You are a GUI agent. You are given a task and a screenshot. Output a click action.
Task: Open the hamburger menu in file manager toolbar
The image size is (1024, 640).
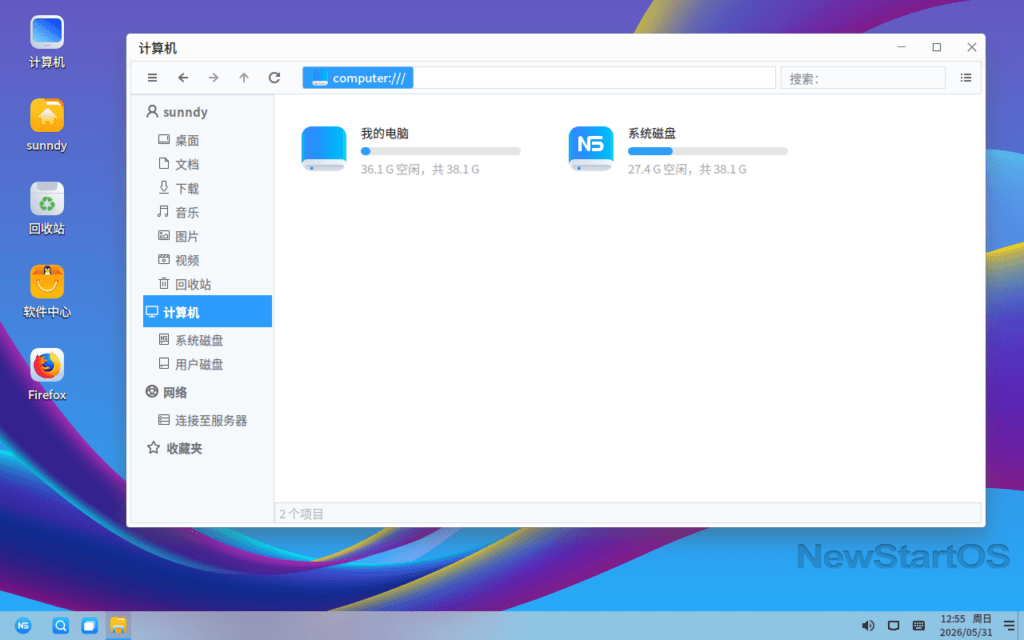point(152,78)
